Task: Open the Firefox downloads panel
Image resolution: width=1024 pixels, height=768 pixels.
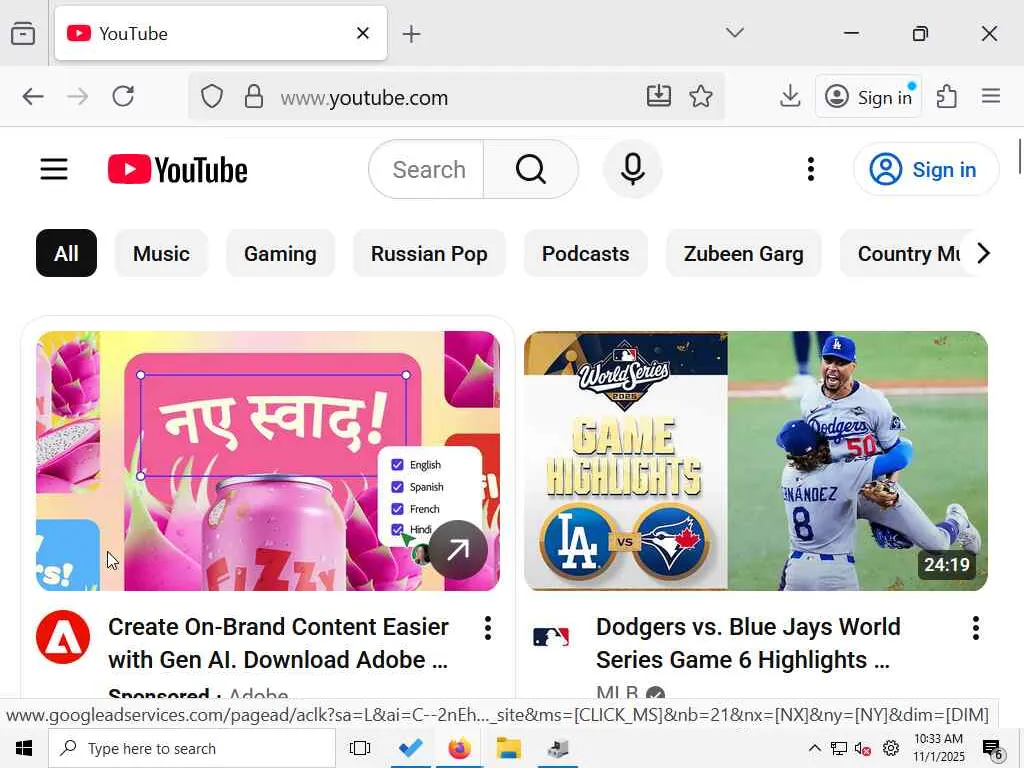Action: [x=790, y=97]
